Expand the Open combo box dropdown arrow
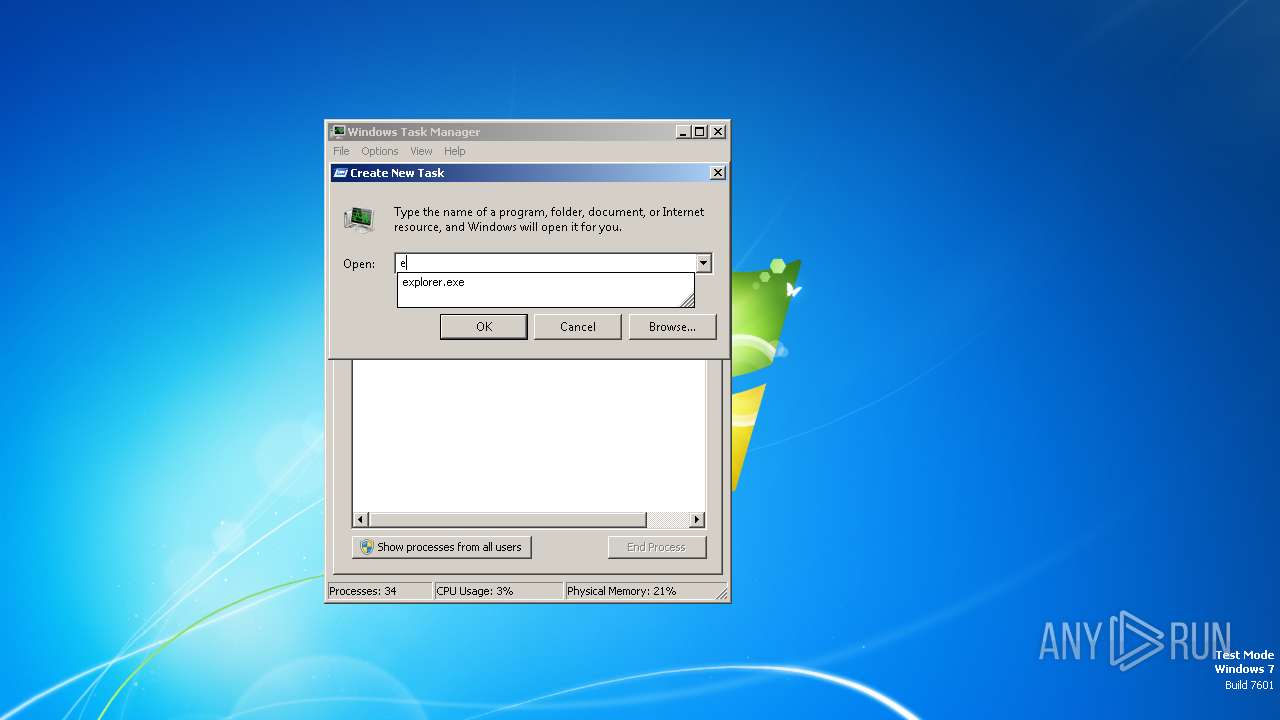This screenshot has height=720, width=1280. click(703, 263)
